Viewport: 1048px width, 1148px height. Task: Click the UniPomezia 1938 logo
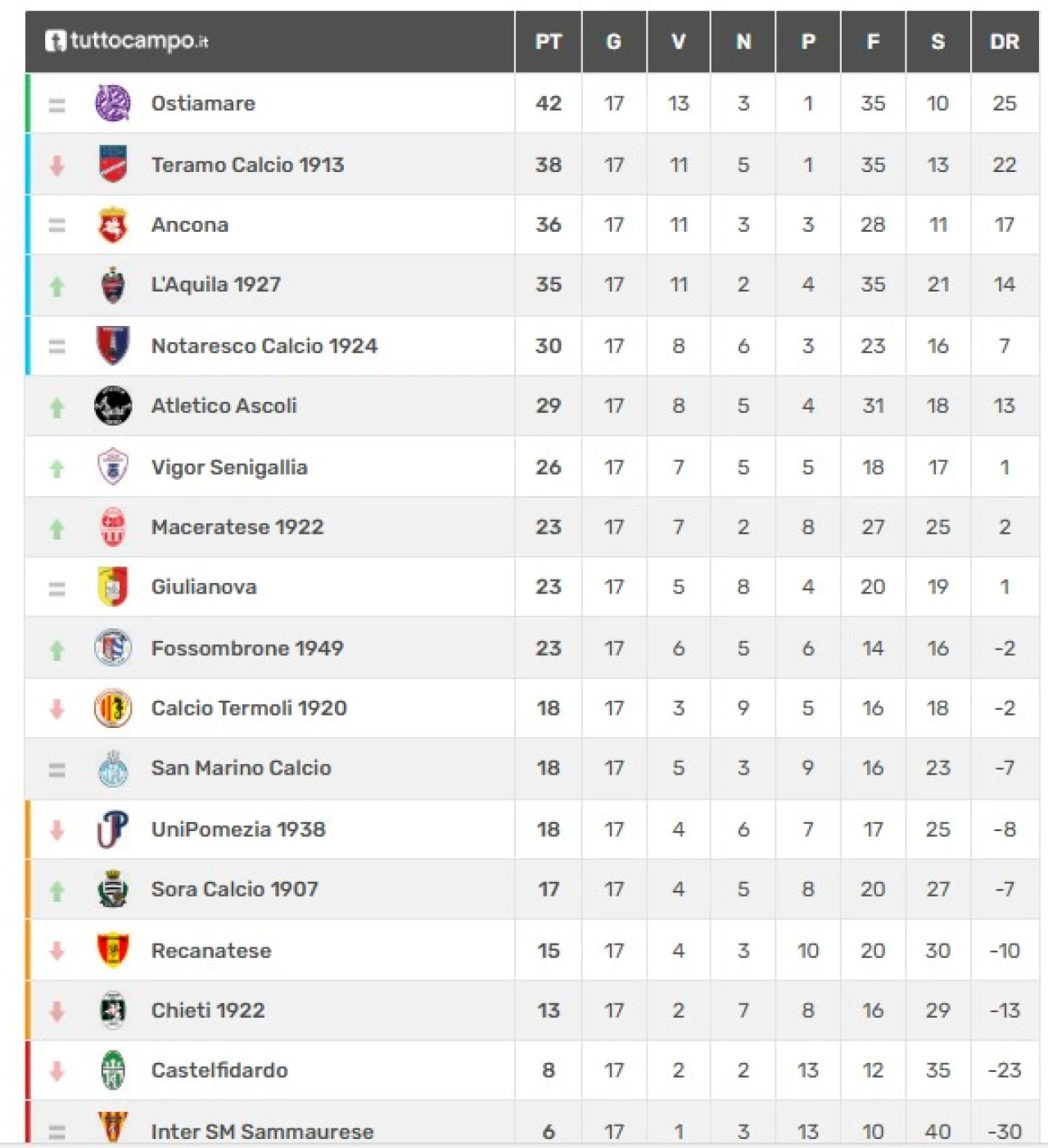(113, 829)
